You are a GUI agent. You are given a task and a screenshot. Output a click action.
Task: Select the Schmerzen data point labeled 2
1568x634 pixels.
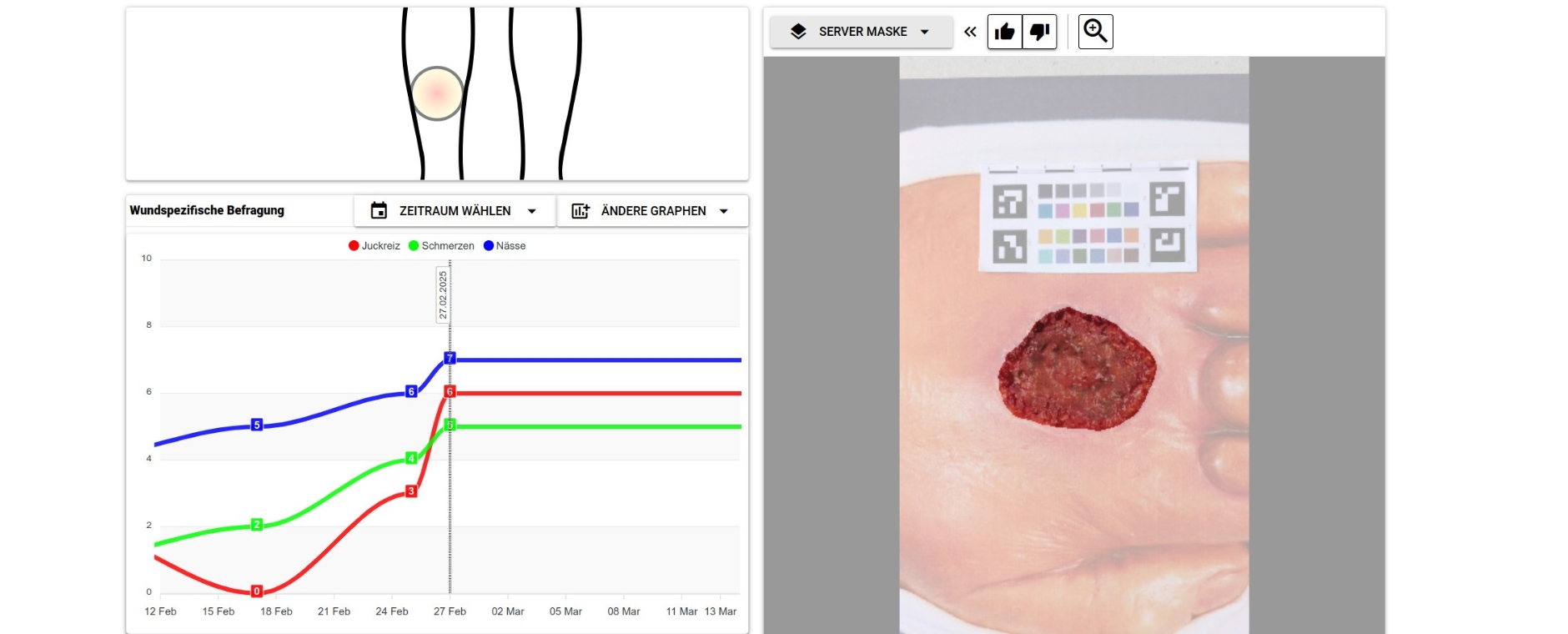[x=257, y=525]
